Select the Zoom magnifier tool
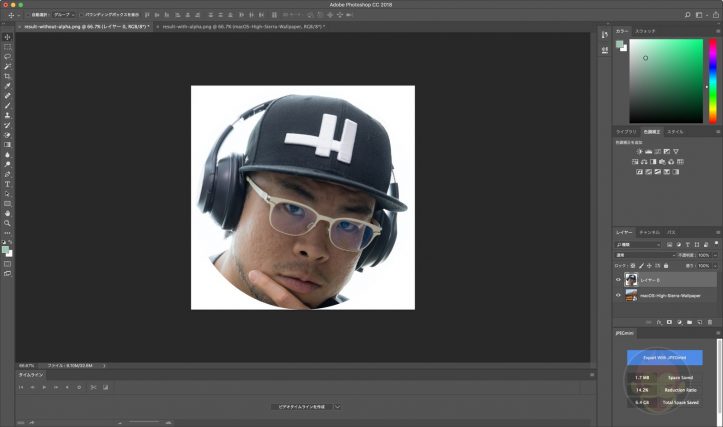Image resolution: width=723 pixels, height=427 pixels. (8, 223)
